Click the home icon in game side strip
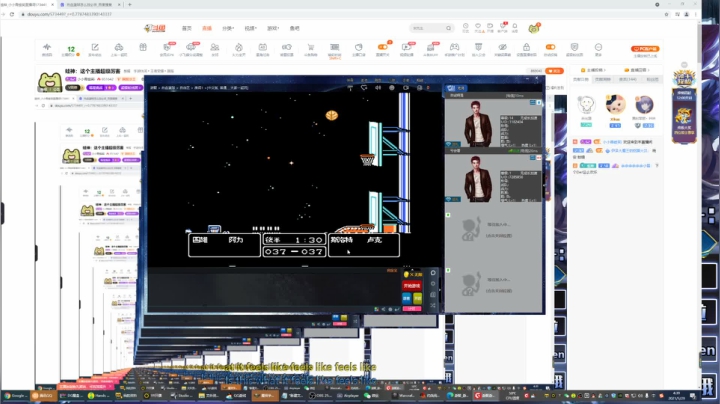The height and width of the screenshot is (404, 720). 433,273
